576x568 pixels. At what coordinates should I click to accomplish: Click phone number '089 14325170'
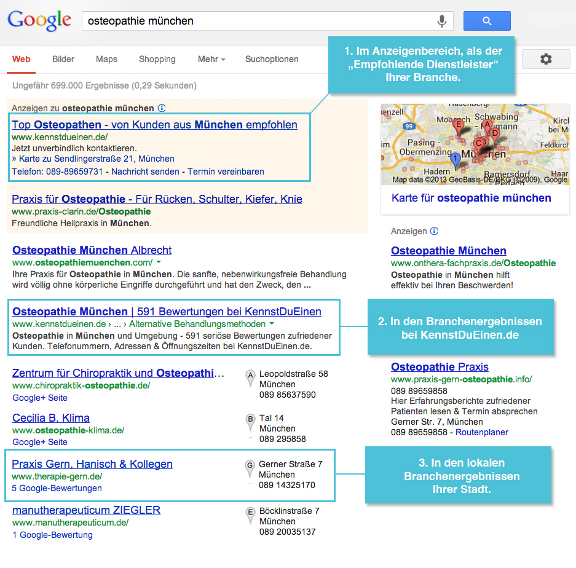[x=287, y=485]
